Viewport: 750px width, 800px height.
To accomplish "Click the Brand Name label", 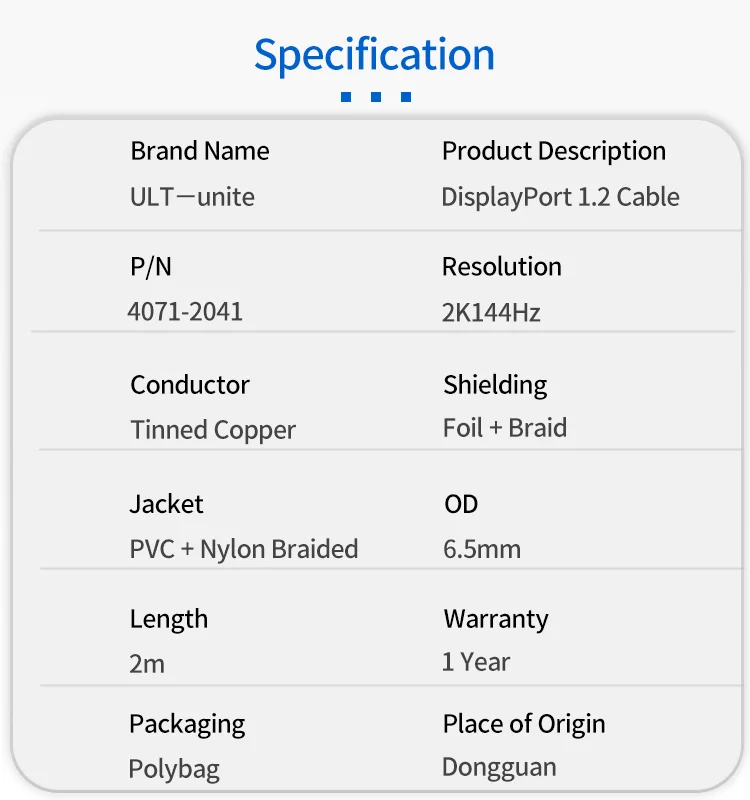I will pyautogui.click(x=200, y=151).
